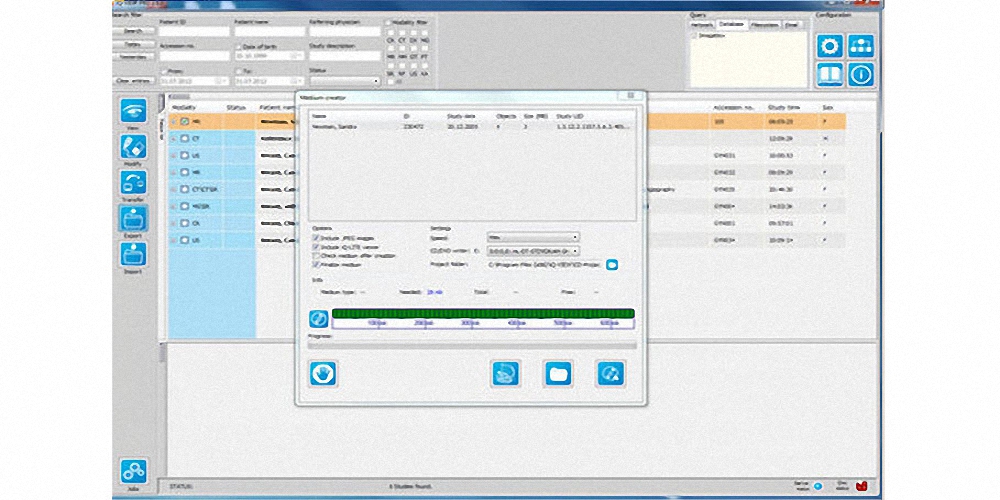This screenshot has width=1000, height=500.
Task: Toggle the Include JPEG images checkbox
Action: tap(316, 238)
